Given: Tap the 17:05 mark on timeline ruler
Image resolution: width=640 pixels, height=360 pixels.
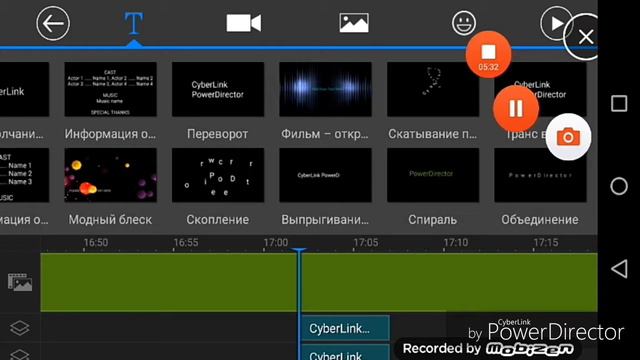Looking at the screenshot, I should point(365,242).
